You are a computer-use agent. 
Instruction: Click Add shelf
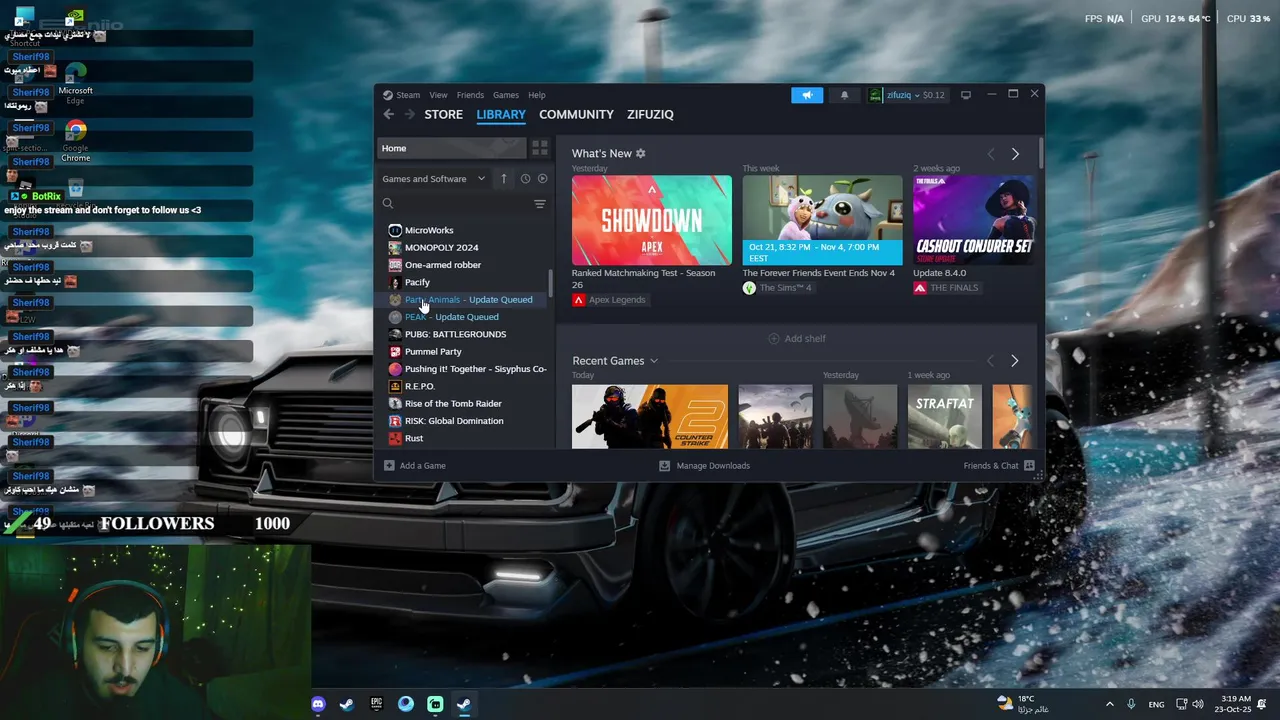pos(797,338)
